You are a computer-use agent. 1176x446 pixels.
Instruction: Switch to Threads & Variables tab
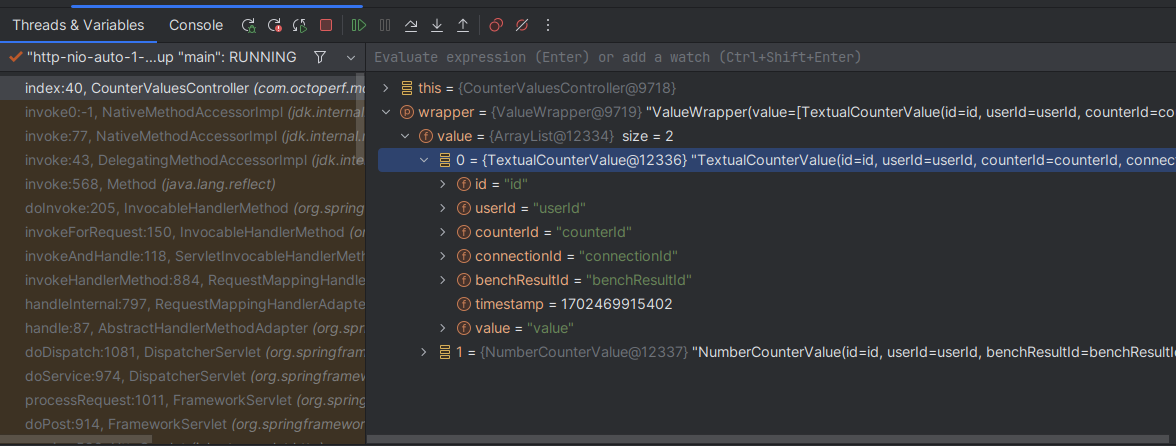[78, 25]
